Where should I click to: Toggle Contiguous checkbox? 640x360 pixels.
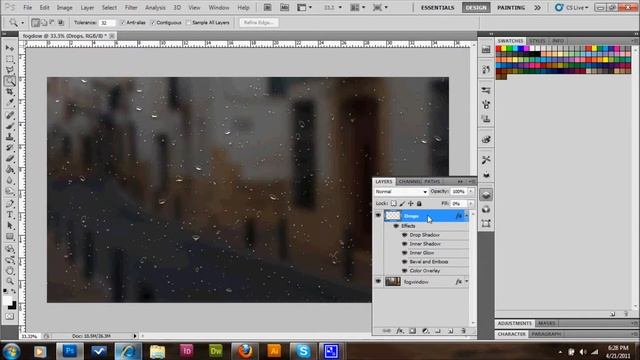click(153, 22)
